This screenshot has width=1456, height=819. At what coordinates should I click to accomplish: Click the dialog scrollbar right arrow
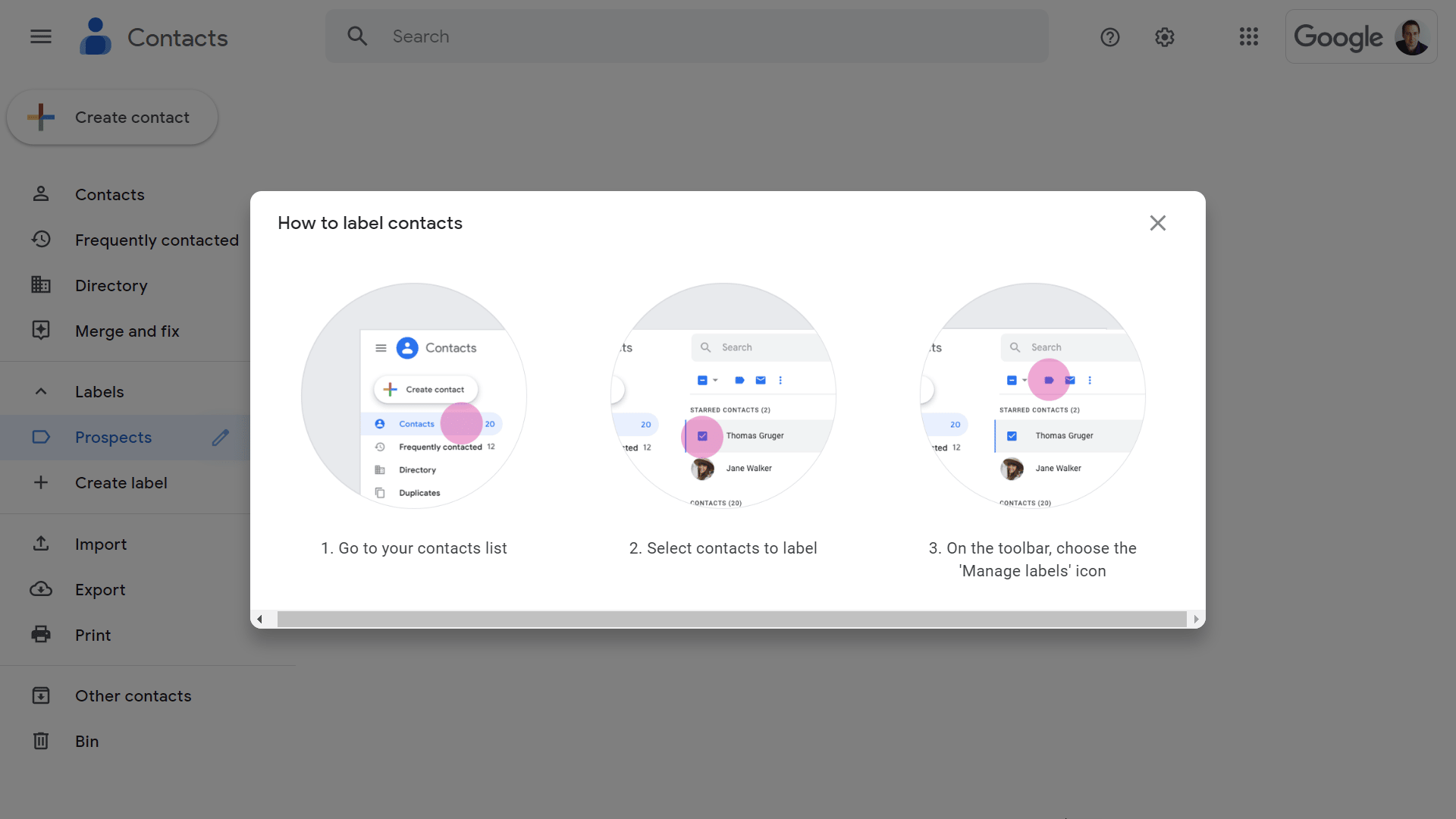click(1196, 620)
